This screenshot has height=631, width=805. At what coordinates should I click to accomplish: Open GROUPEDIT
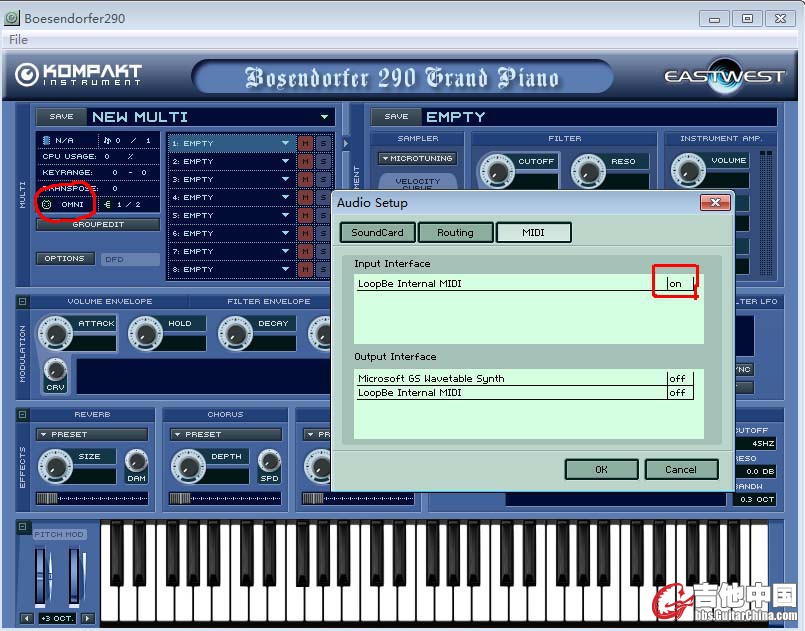tap(98, 224)
